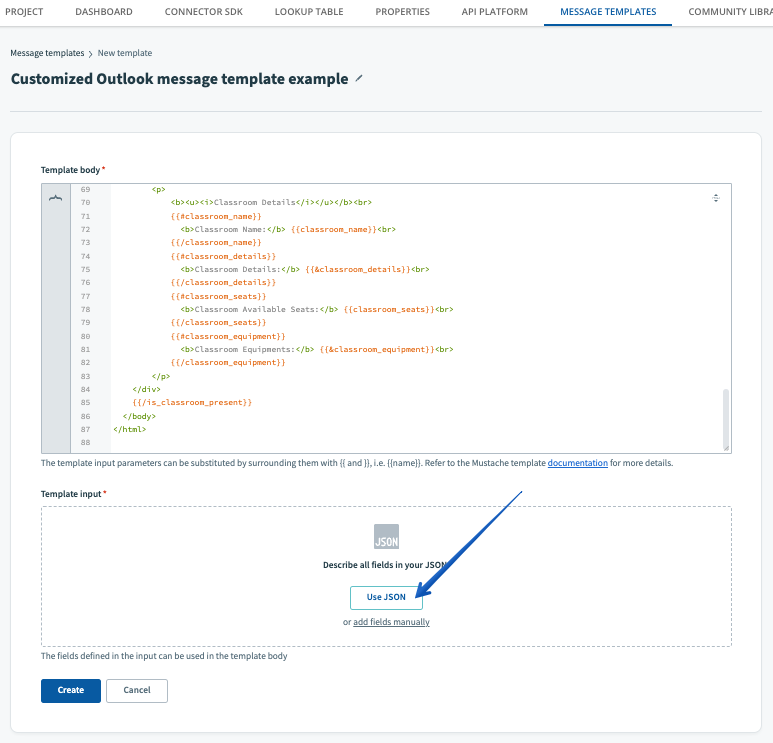
Task: Open the COMMUNITY LIBRARY tab
Action: pos(730,12)
